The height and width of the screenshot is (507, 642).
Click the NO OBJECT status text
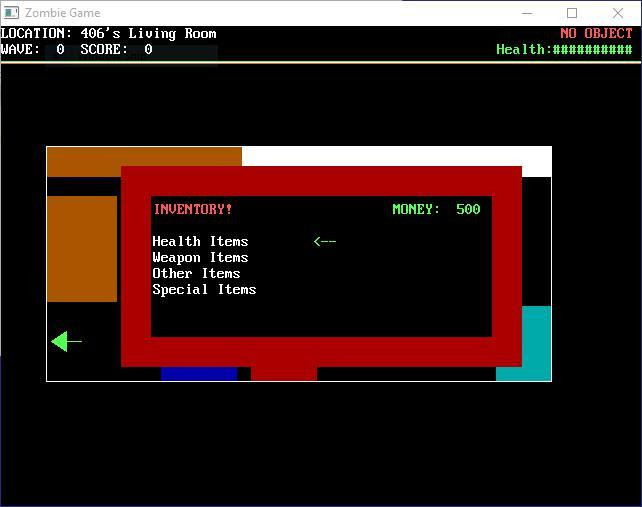coord(596,33)
